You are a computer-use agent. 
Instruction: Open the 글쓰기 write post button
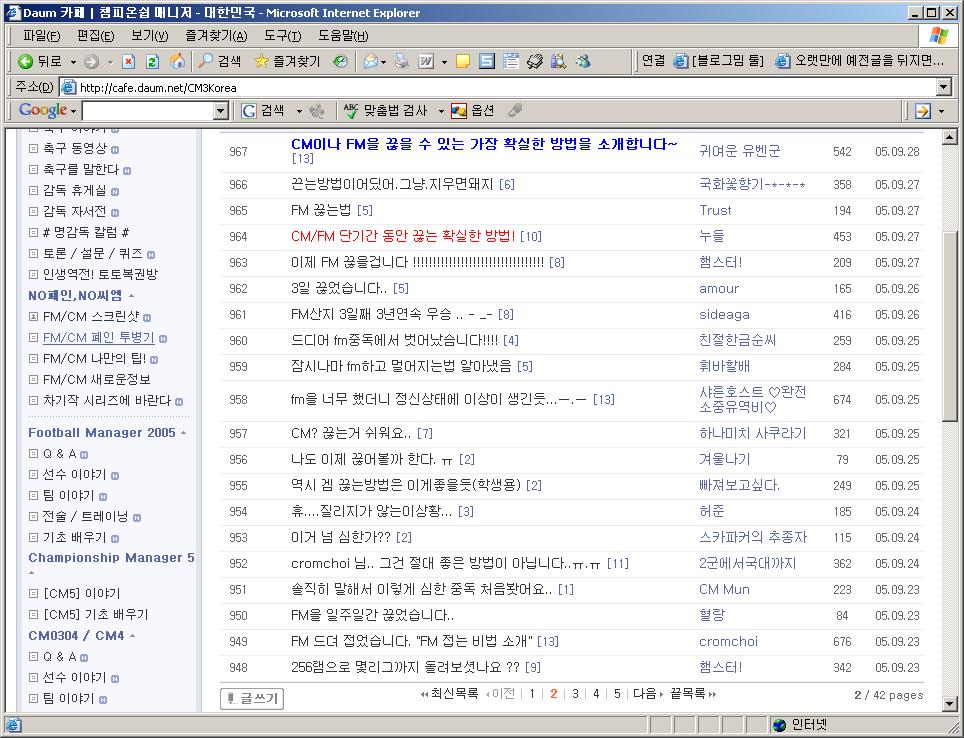click(252, 698)
